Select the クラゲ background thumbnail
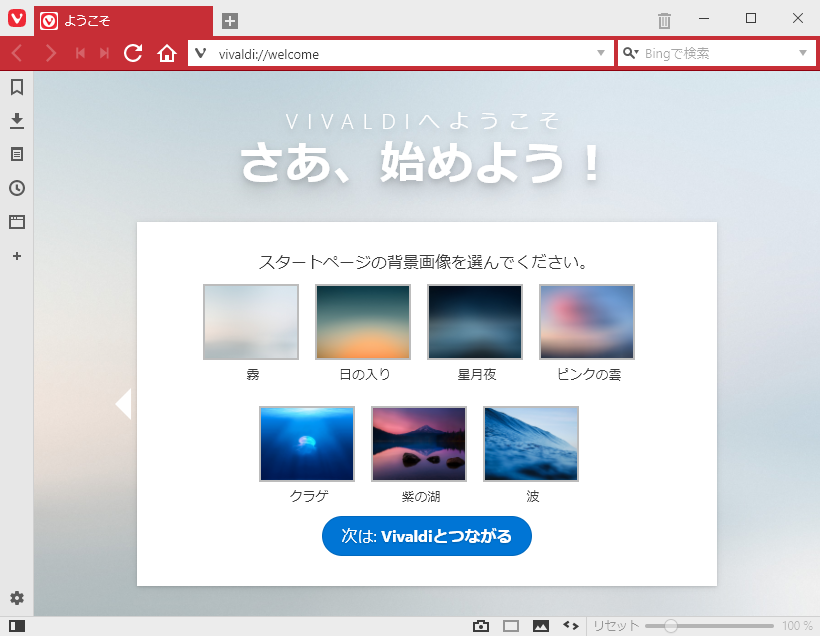 (x=307, y=444)
